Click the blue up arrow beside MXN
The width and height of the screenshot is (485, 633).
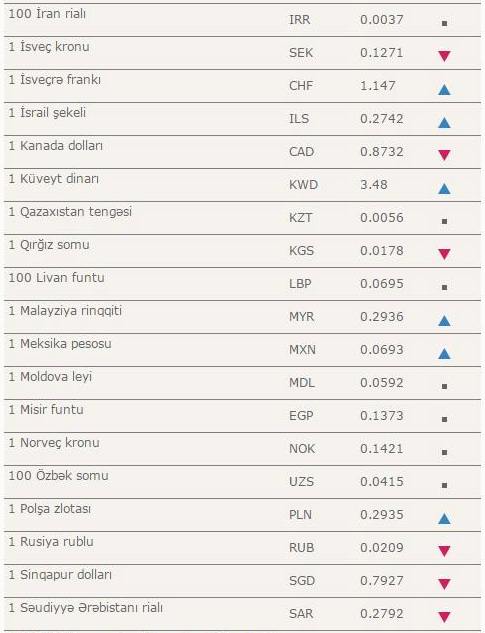444,354
